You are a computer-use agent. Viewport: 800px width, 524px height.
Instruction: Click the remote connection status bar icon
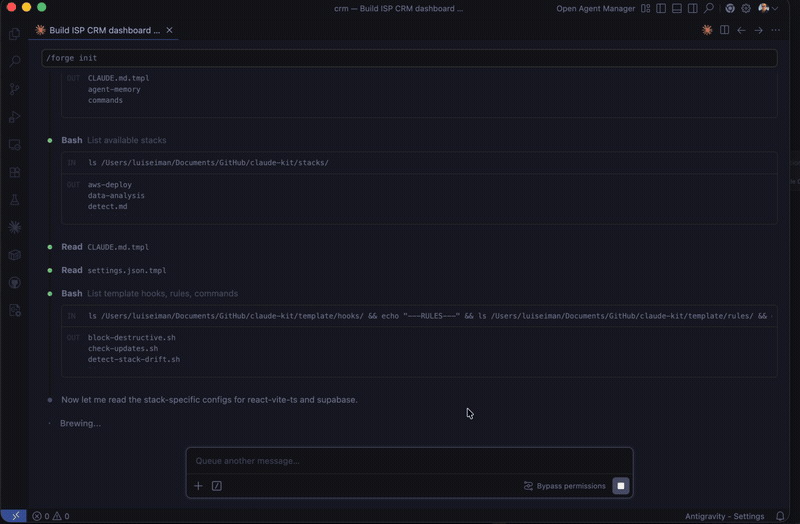(x=14, y=516)
